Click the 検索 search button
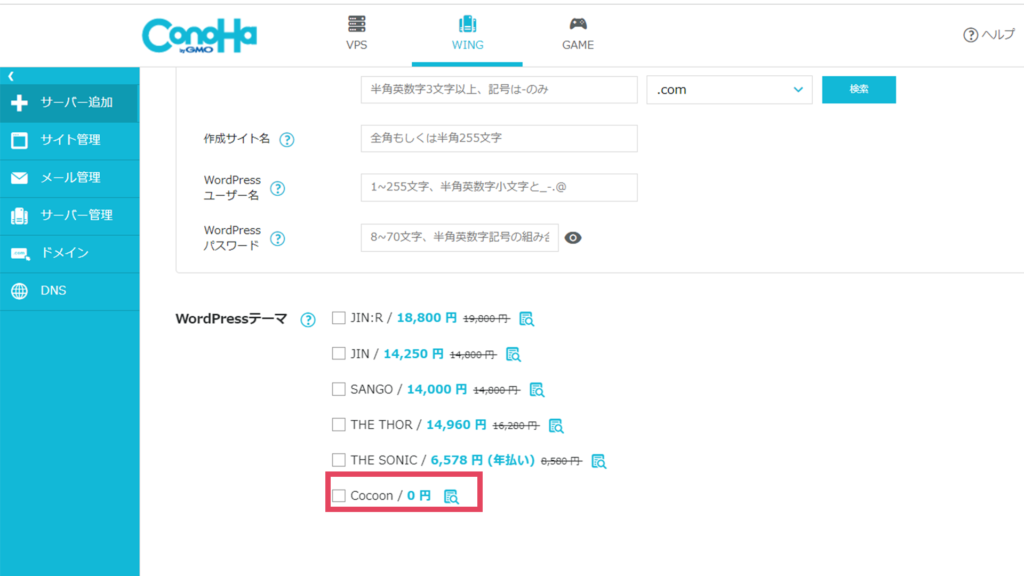 click(859, 89)
